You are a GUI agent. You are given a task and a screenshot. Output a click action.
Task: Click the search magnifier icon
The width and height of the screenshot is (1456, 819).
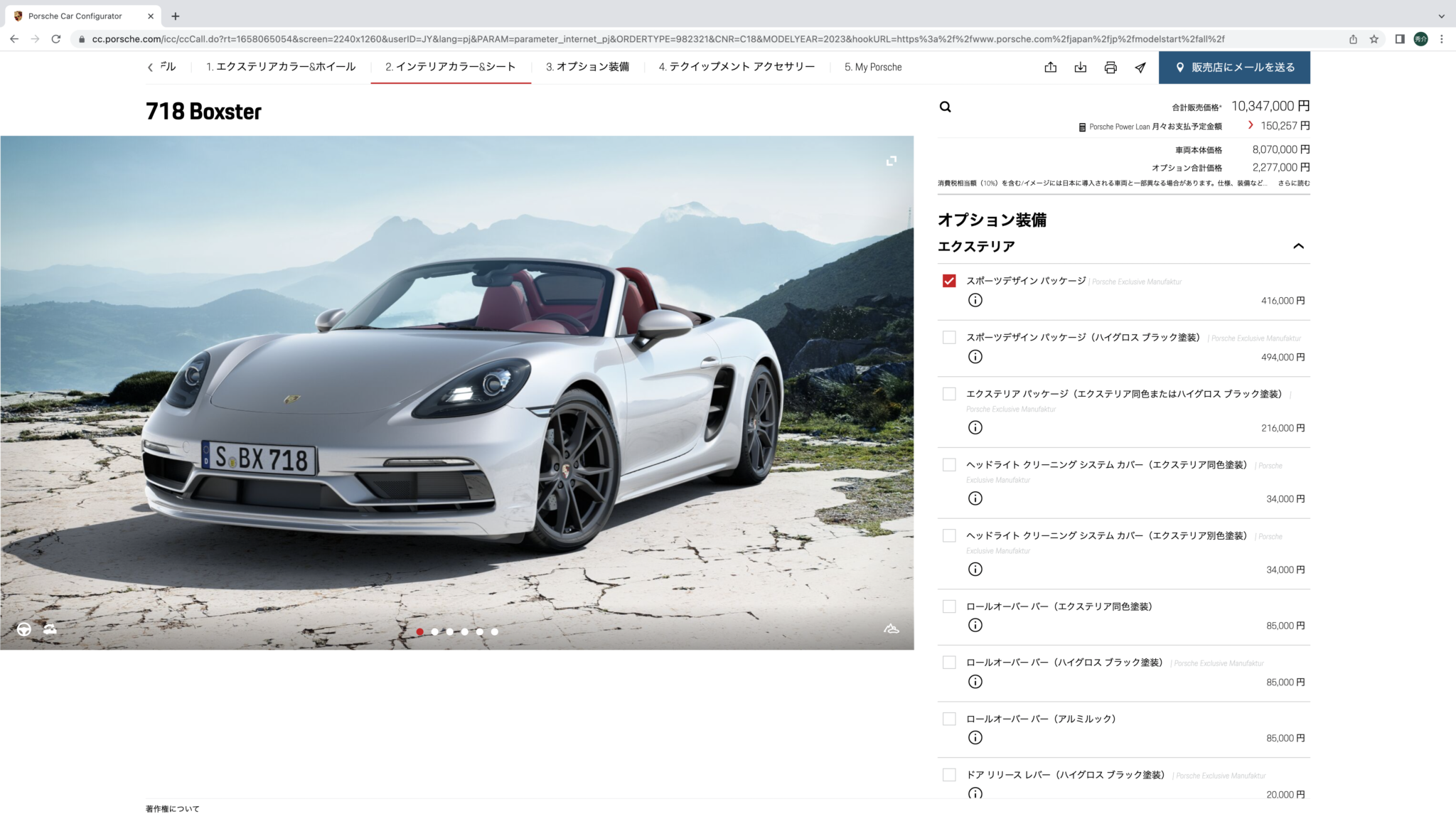point(945,107)
